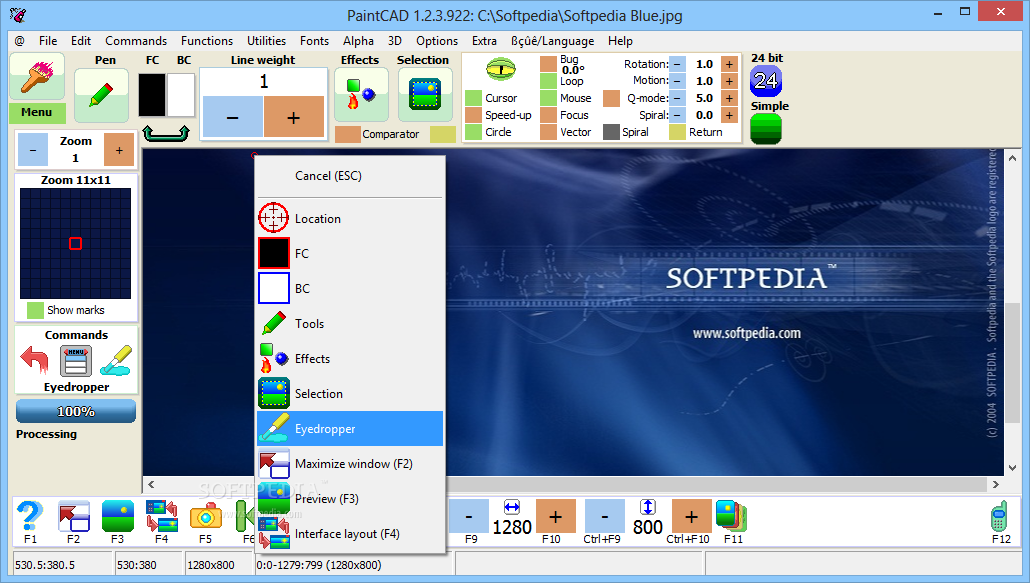Image resolution: width=1030 pixels, height=583 pixels.
Task: Toggle the Bug option box
Action: (549, 64)
